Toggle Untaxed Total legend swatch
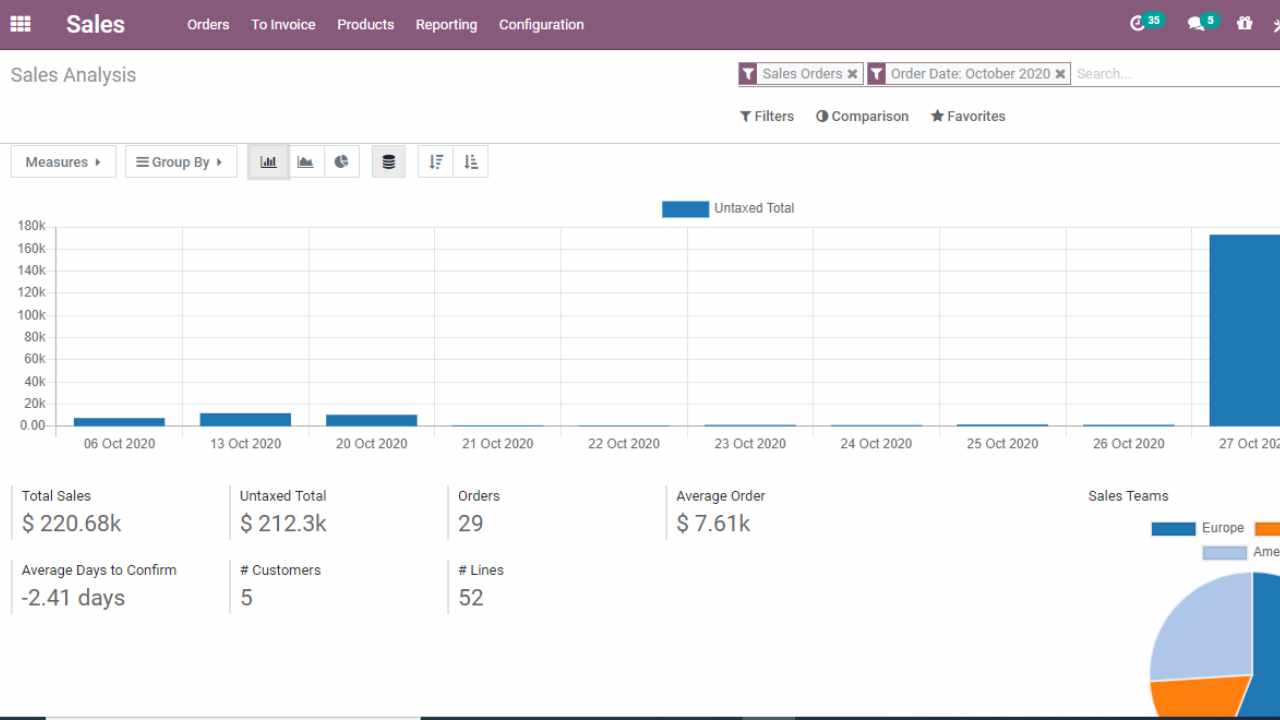The width and height of the screenshot is (1280, 720). (685, 209)
